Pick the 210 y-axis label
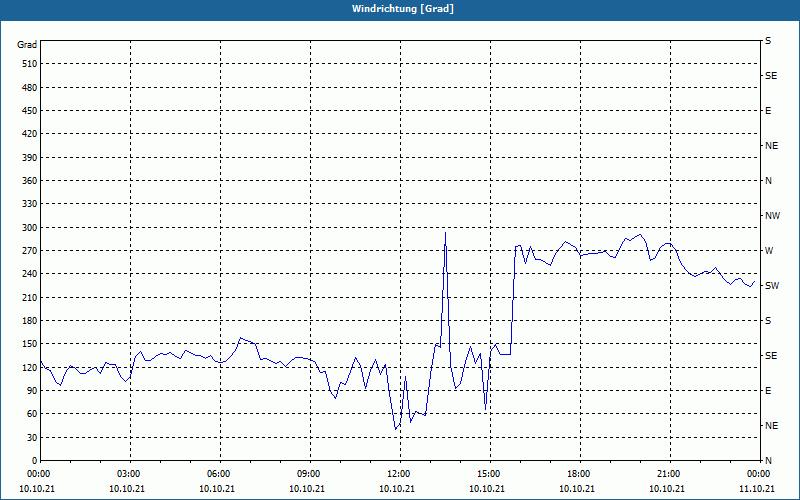800x500 pixels. 29,297
